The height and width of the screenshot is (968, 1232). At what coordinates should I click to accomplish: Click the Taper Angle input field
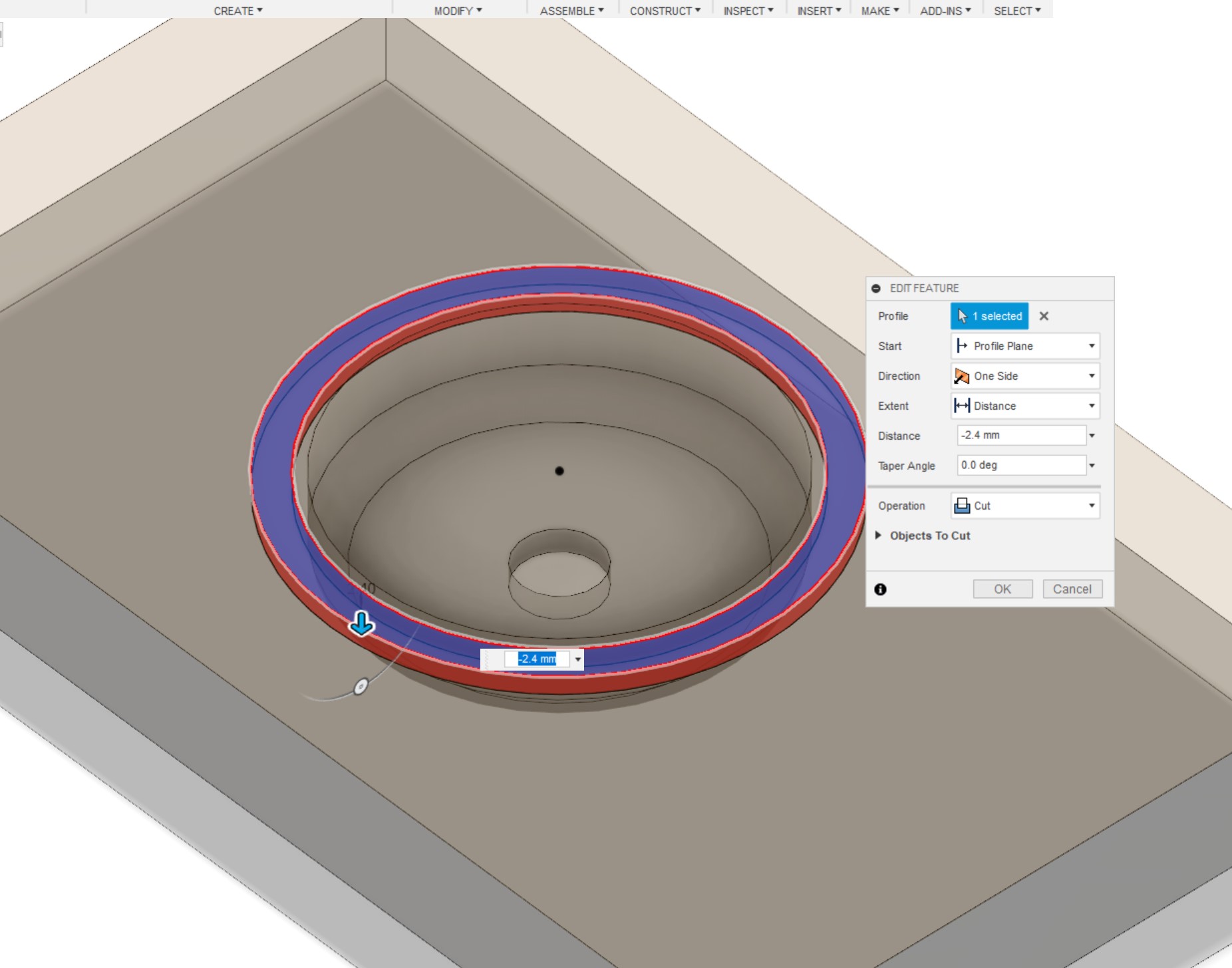[1020, 465]
